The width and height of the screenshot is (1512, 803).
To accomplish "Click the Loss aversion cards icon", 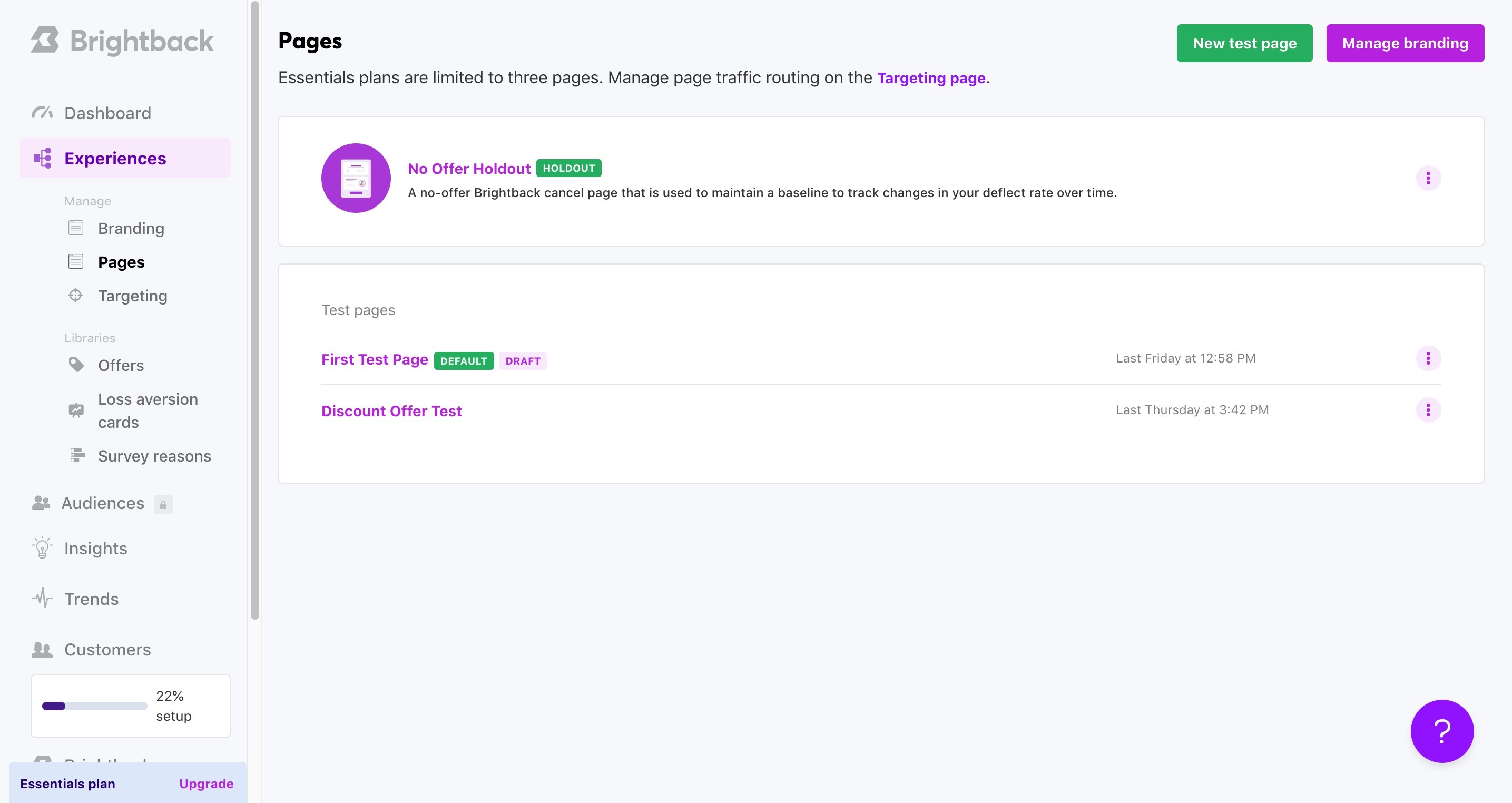I will [76, 410].
